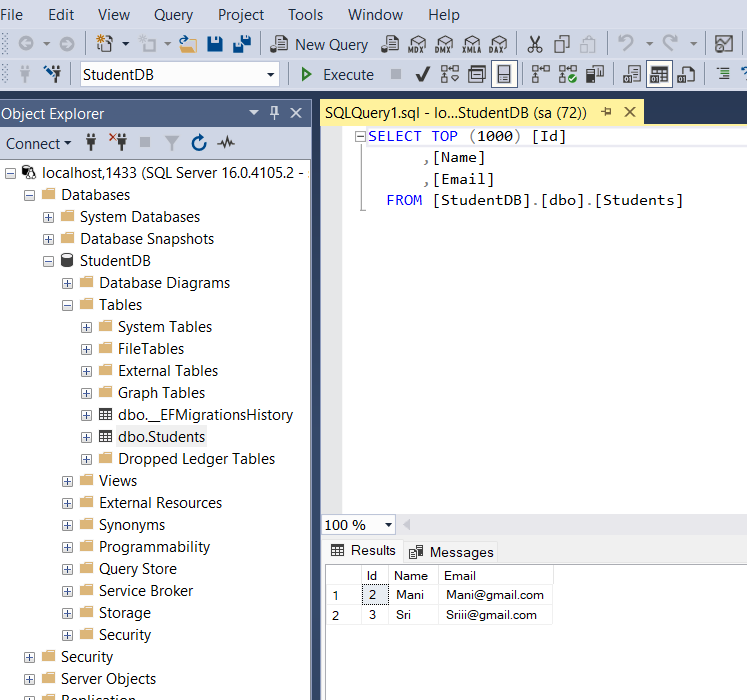
Task: Switch to the Results tab
Action: click(363, 550)
